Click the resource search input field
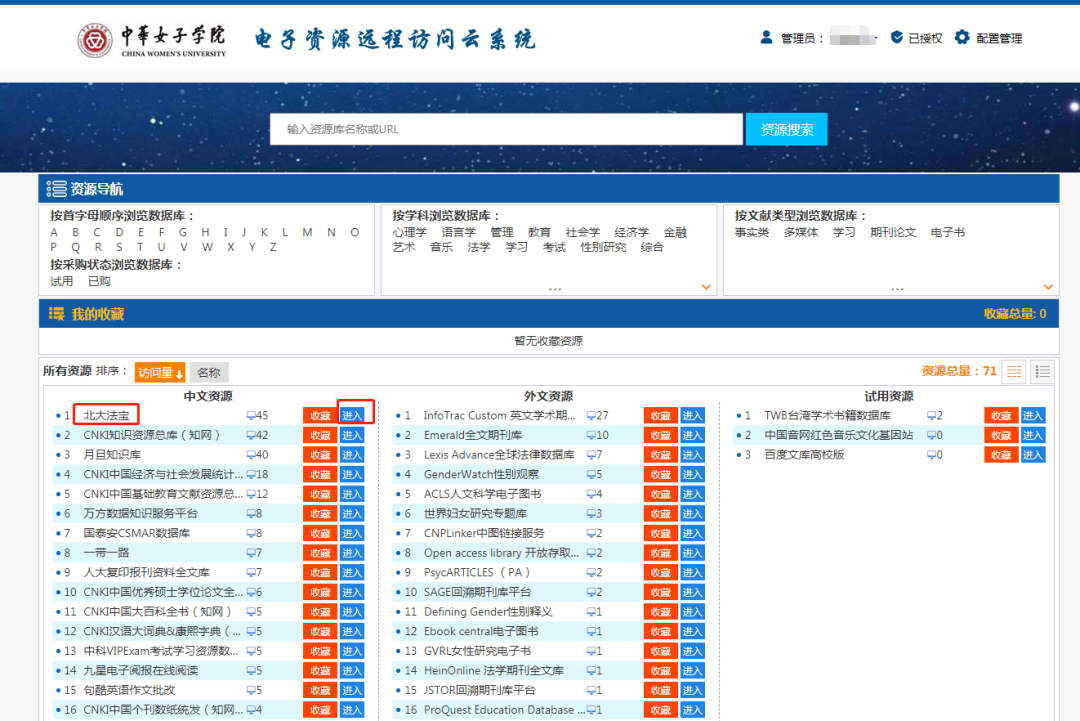 tap(505, 129)
